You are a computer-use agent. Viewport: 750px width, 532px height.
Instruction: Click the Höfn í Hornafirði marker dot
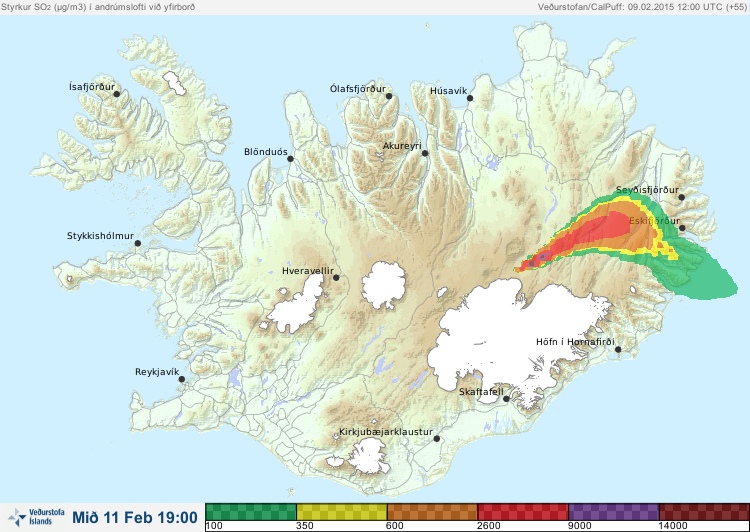tap(618, 349)
